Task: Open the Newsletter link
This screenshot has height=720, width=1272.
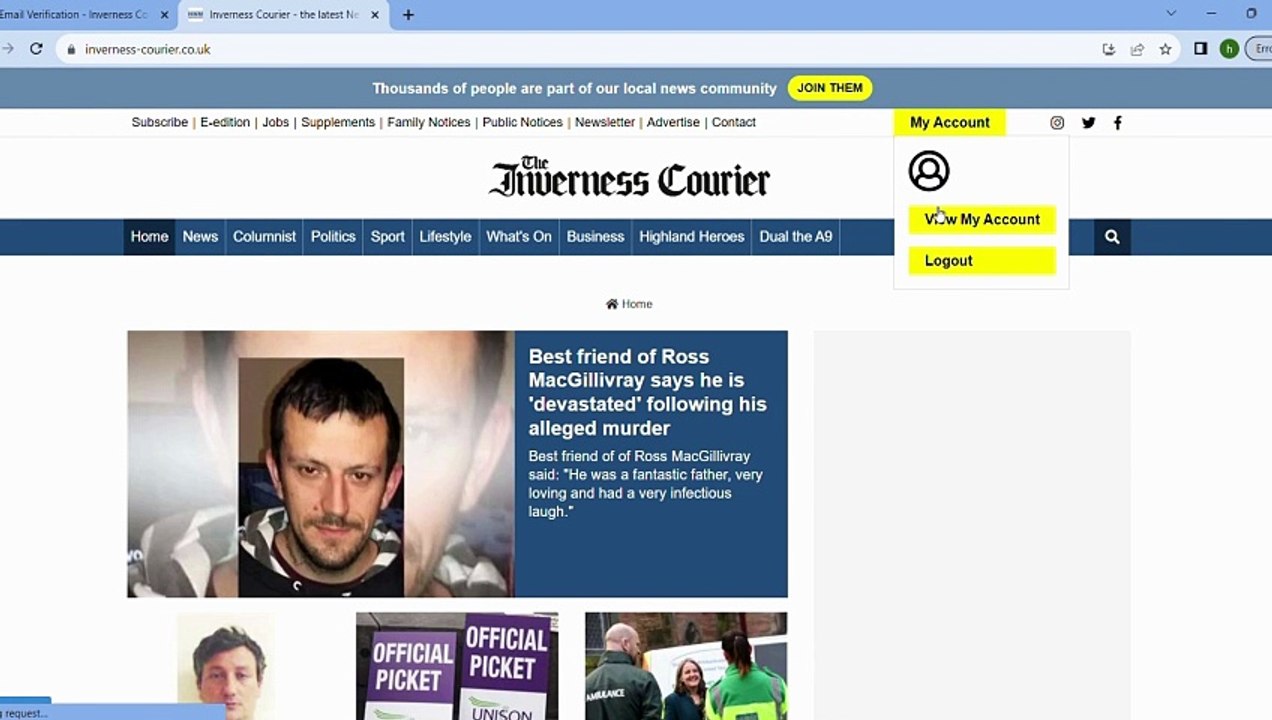Action: 605,122
